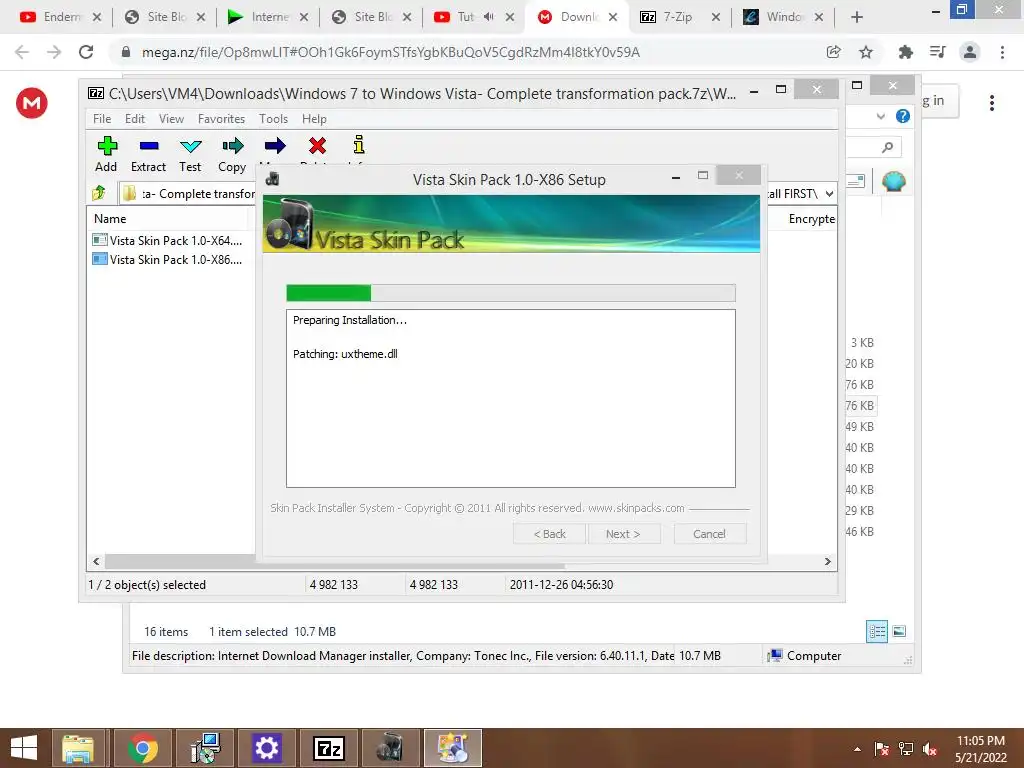
Task: Click the browser forward arrow
Action: coord(54,52)
